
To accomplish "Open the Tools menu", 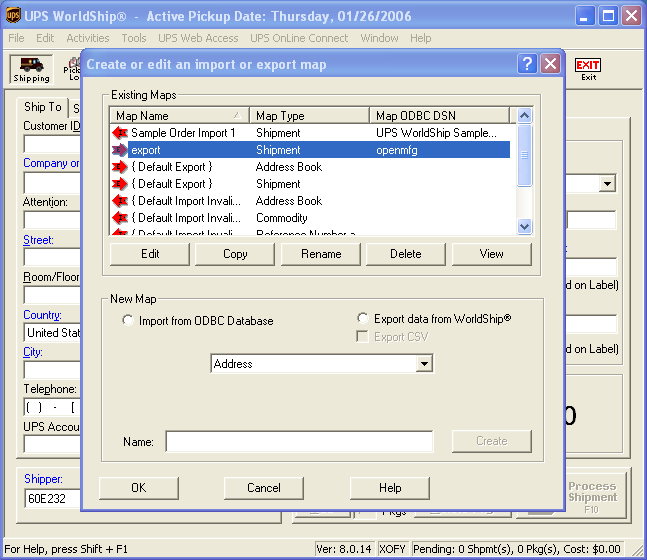I will (x=134, y=38).
